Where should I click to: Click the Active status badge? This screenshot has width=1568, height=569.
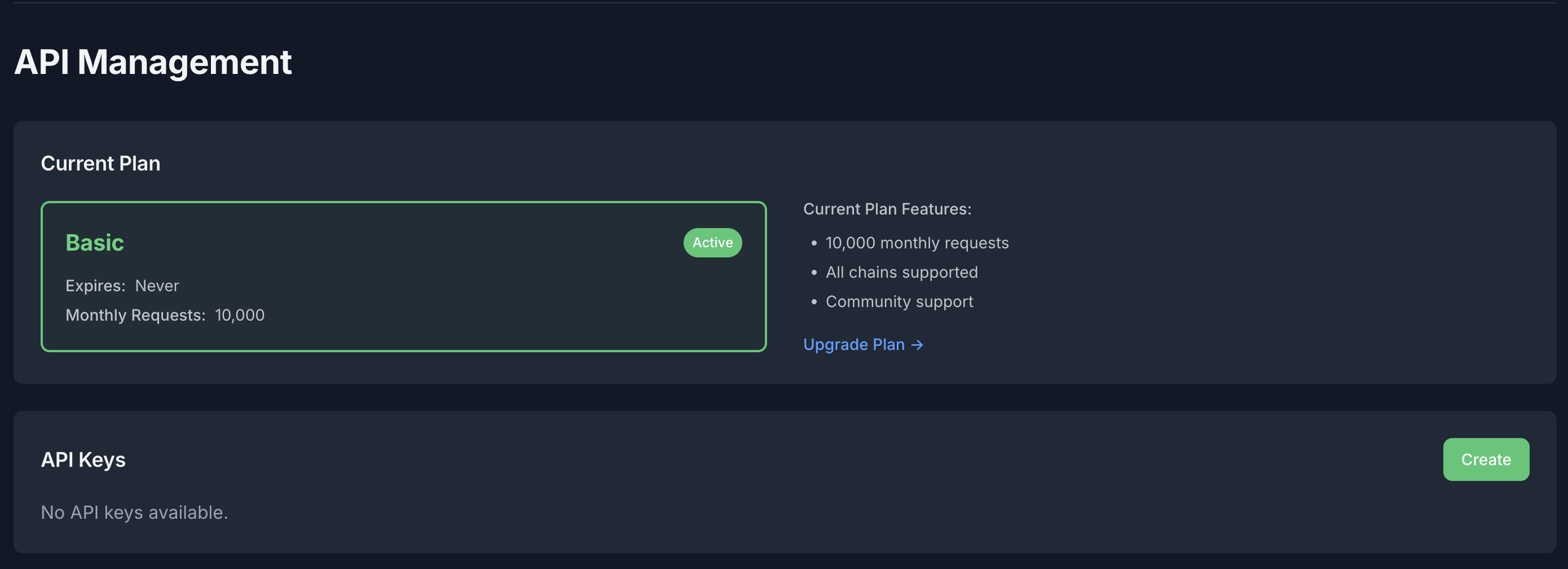point(712,243)
